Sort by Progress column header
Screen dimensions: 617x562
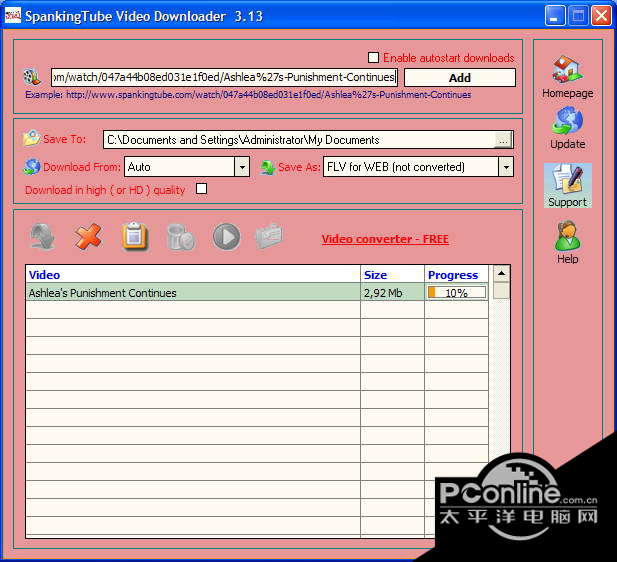coord(456,275)
